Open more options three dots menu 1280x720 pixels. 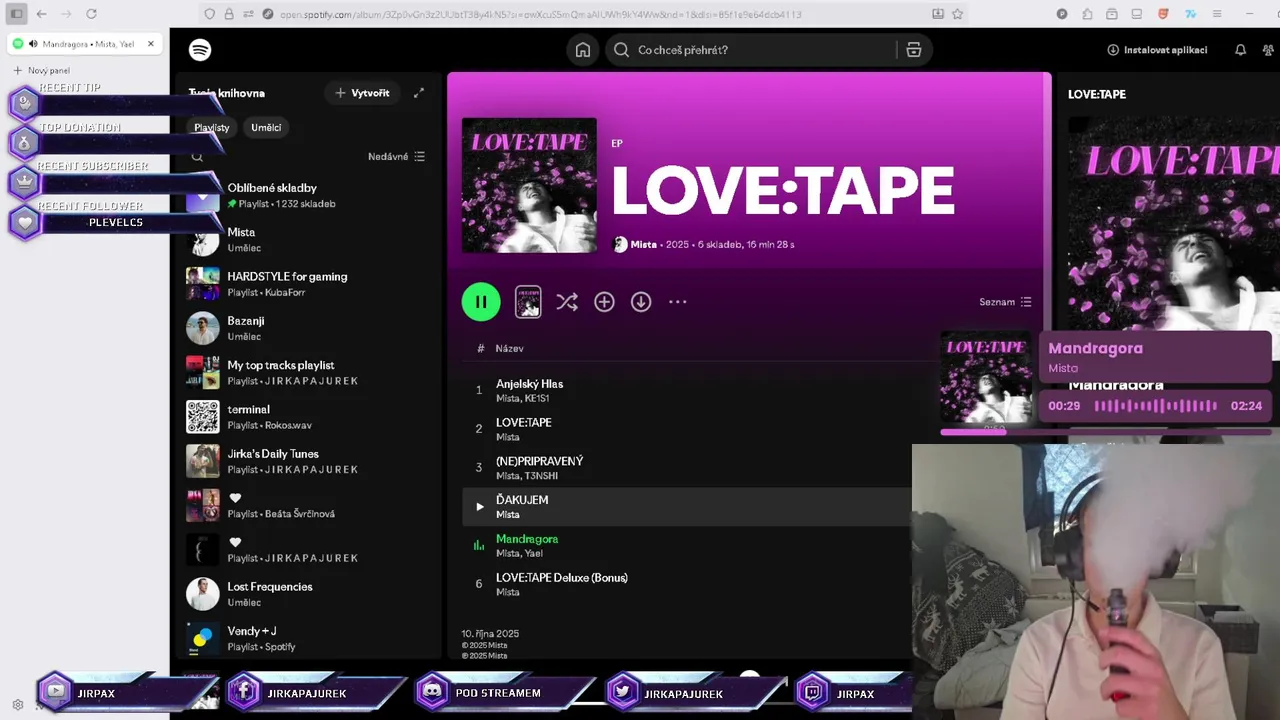678,302
